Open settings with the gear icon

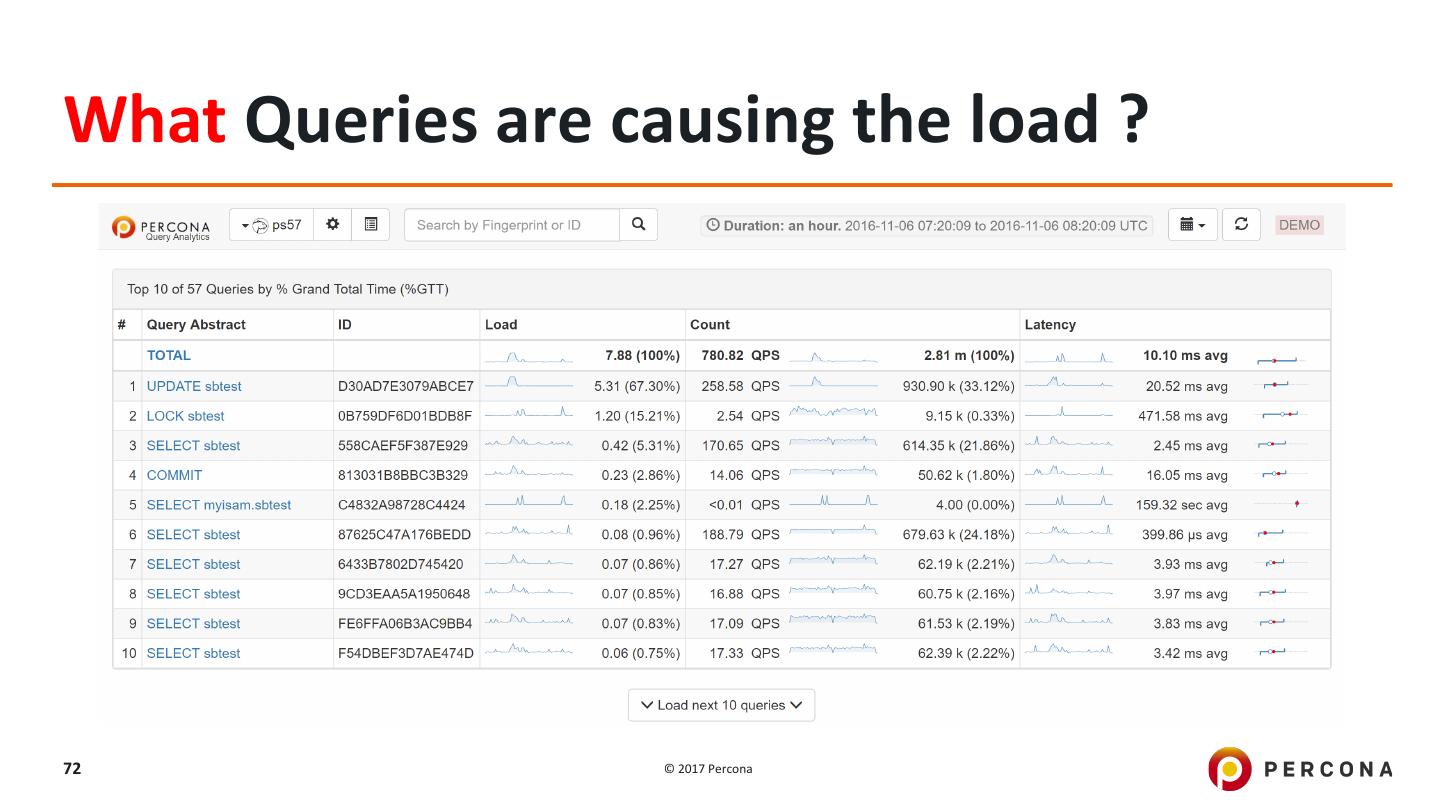pos(333,225)
